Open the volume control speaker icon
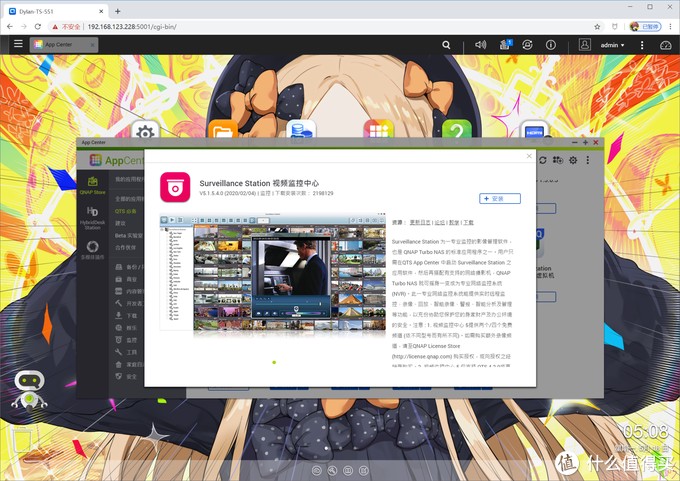Image resolution: width=680 pixels, height=481 pixels. click(x=480, y=45)
